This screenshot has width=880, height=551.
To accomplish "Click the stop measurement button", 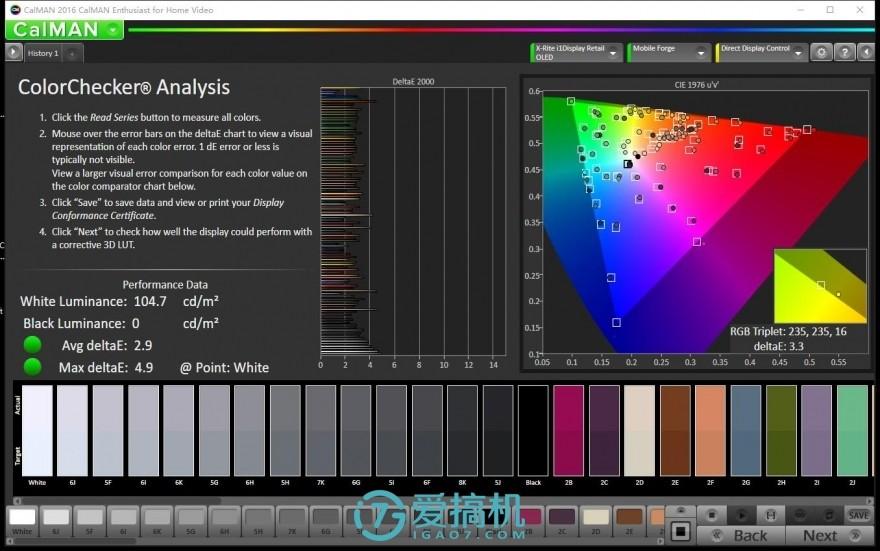I will (712, 515).
